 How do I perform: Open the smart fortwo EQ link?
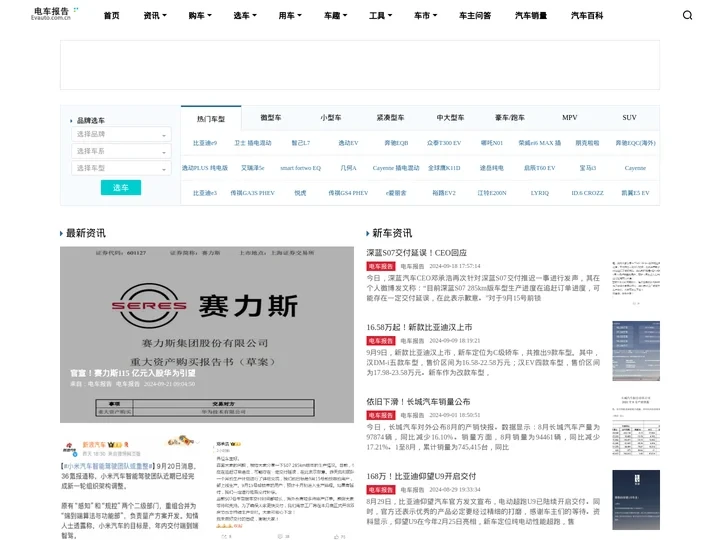[x=300, y=168]
